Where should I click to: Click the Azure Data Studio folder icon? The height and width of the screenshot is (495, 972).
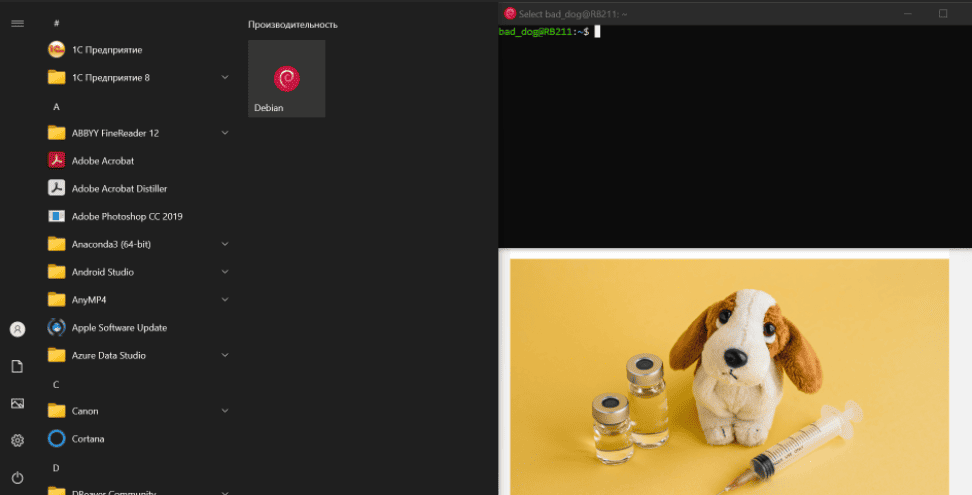click(56, 355)
